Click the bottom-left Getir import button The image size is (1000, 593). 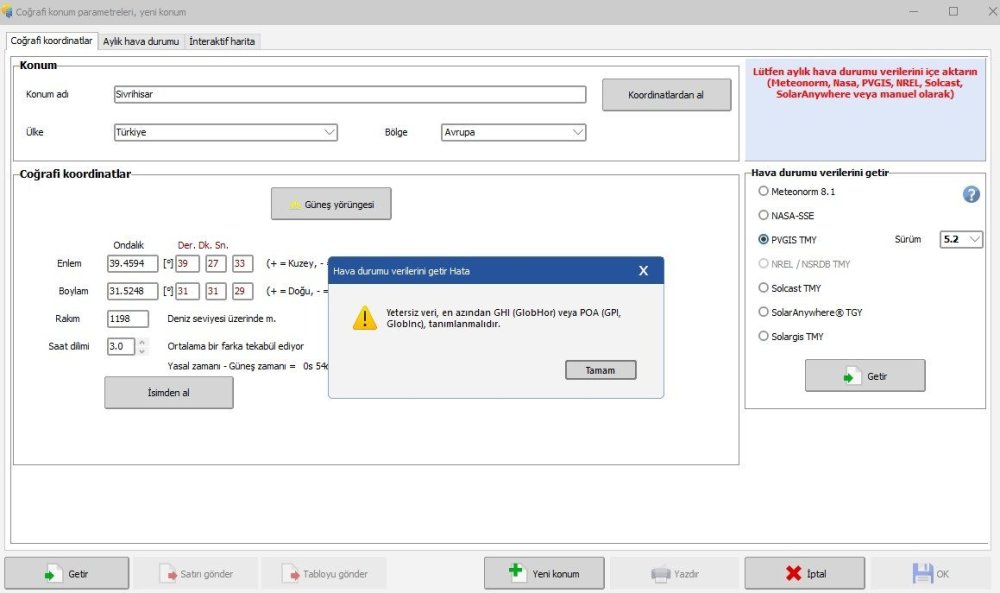click(67, 574)
